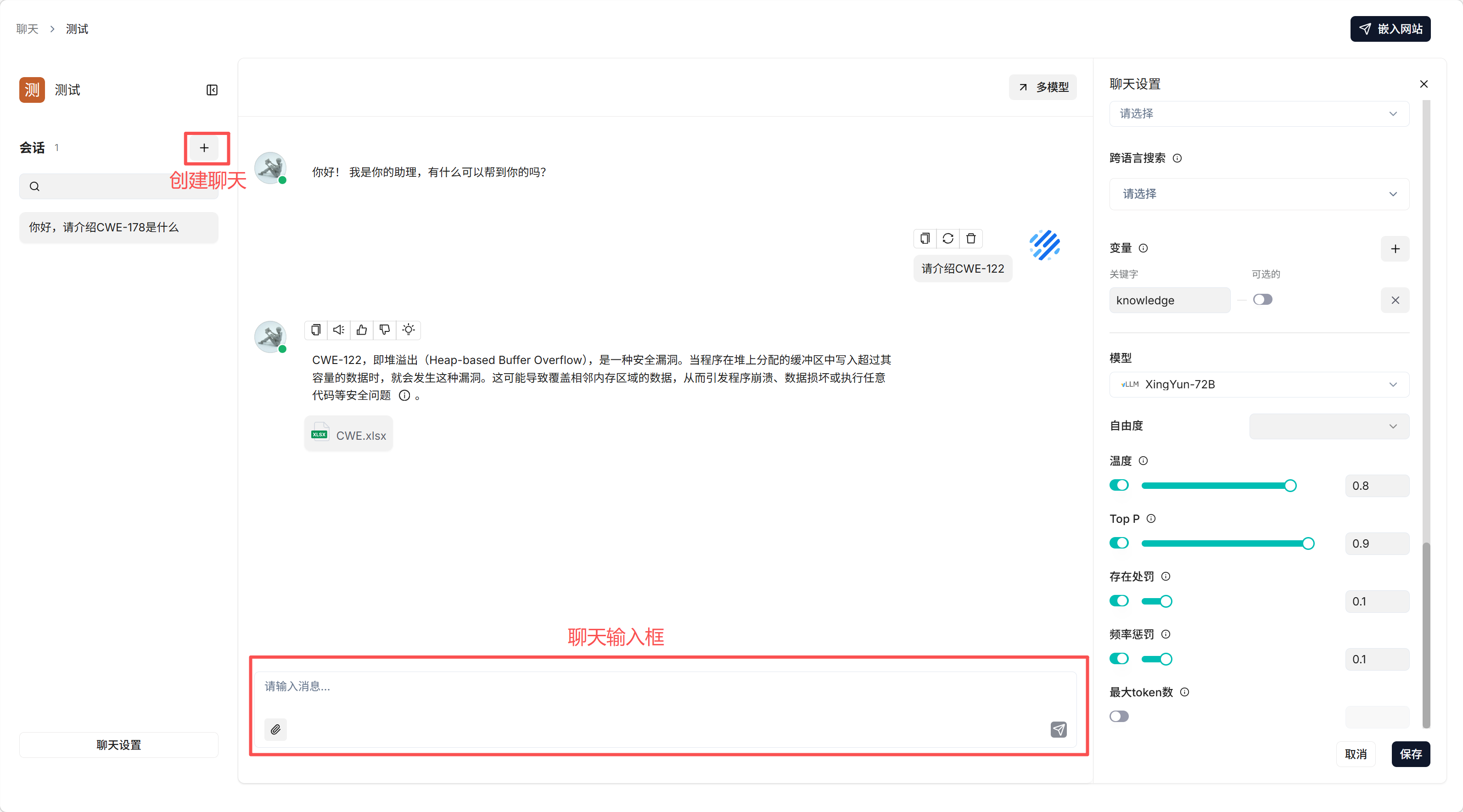Screen dimensions: 1463x812
Task: Delete the 请介绍CWE-122 message
Action: point(971,239)
